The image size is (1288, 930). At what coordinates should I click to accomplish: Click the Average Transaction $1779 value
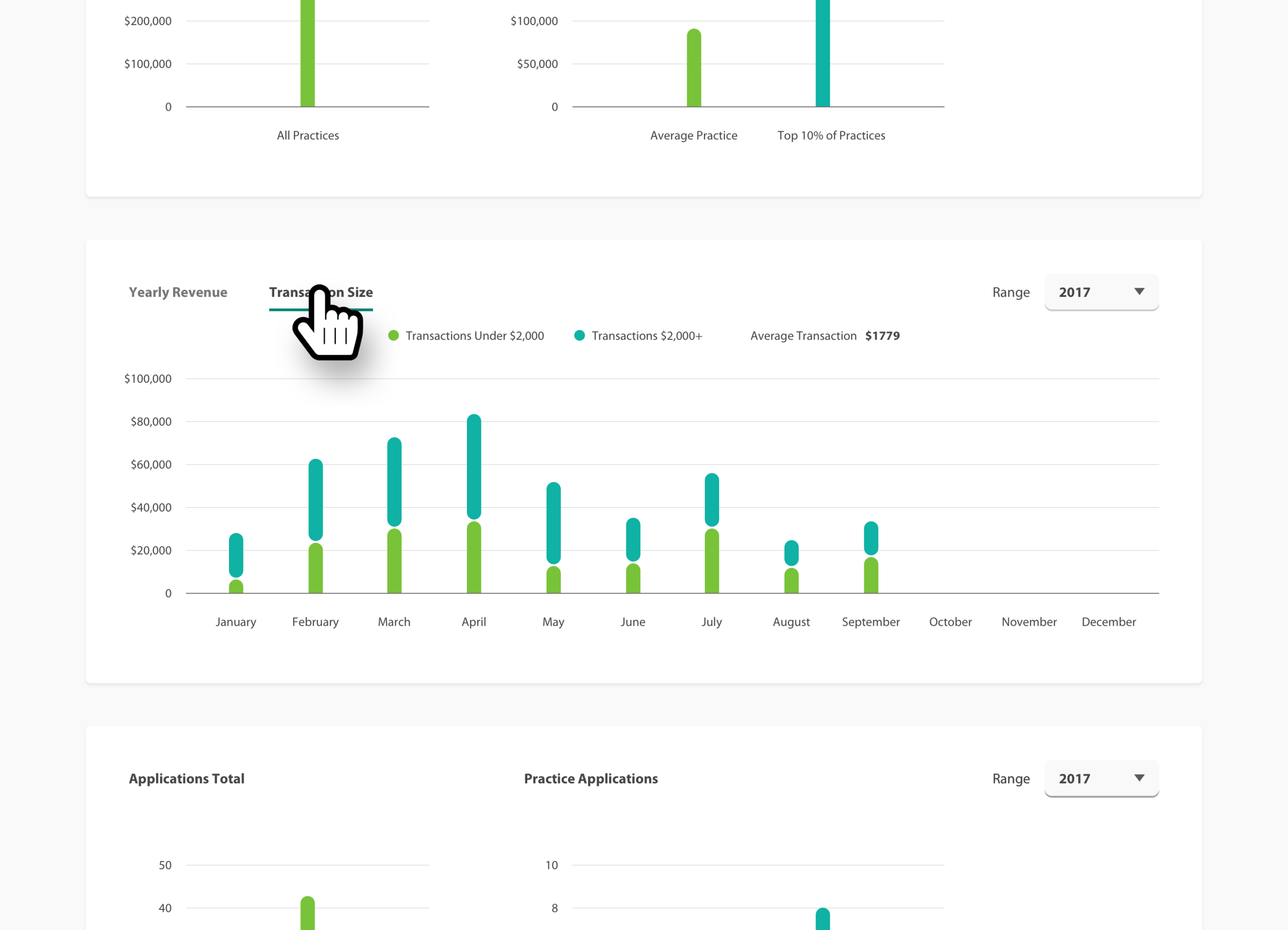point(882,335)
